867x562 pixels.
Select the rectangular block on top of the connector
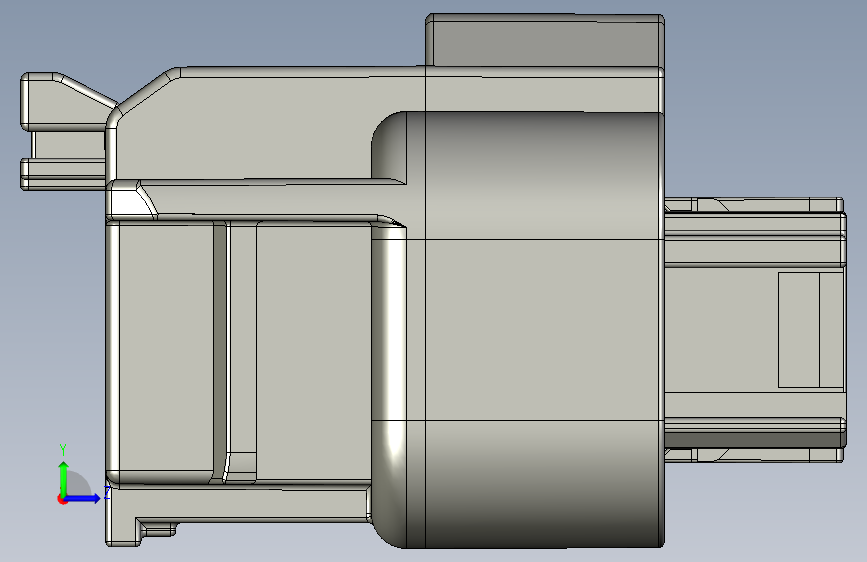coord(545,40)
